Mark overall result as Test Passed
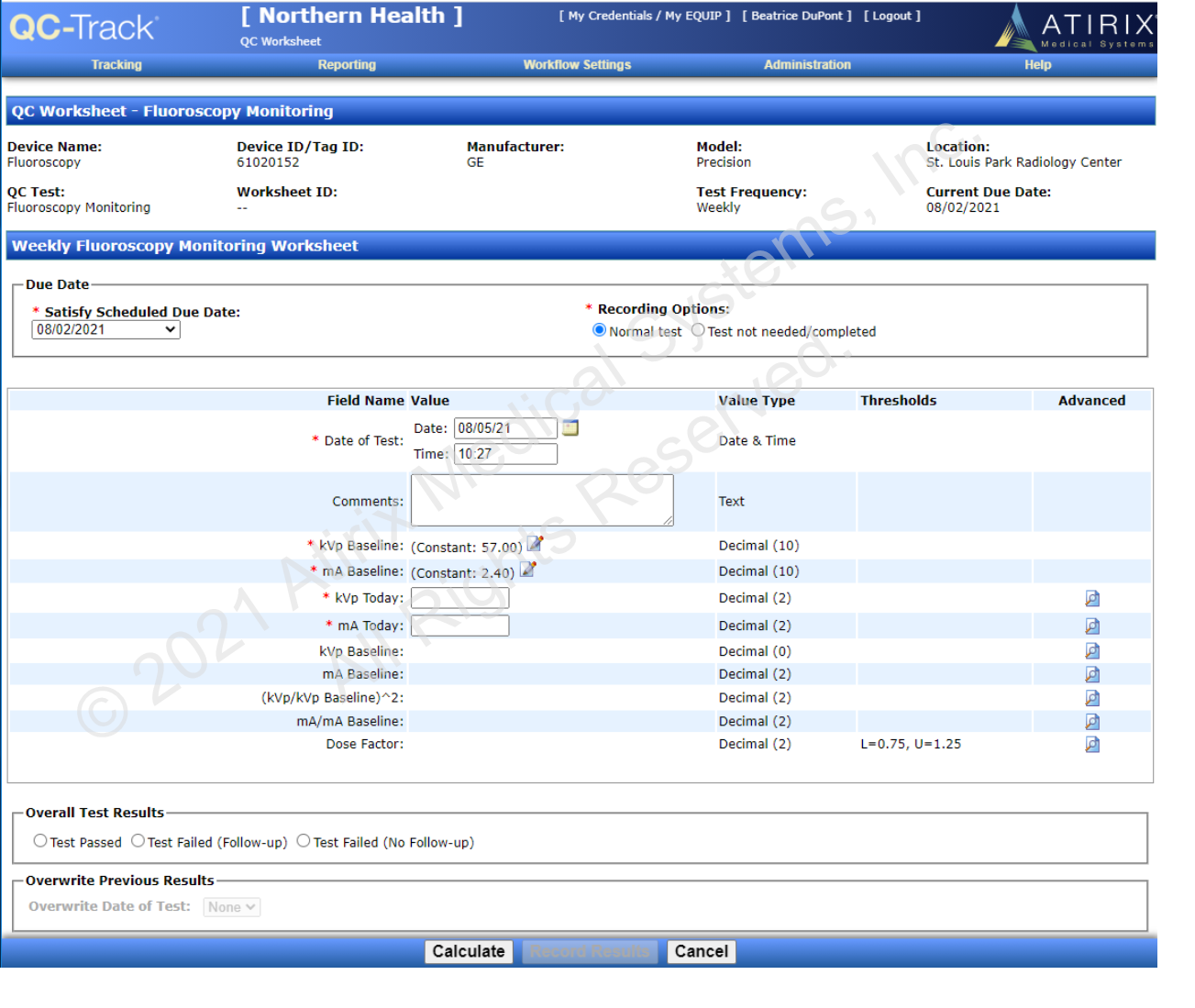This screenshot has height=1008, width=1195. [x=40, y=841]
